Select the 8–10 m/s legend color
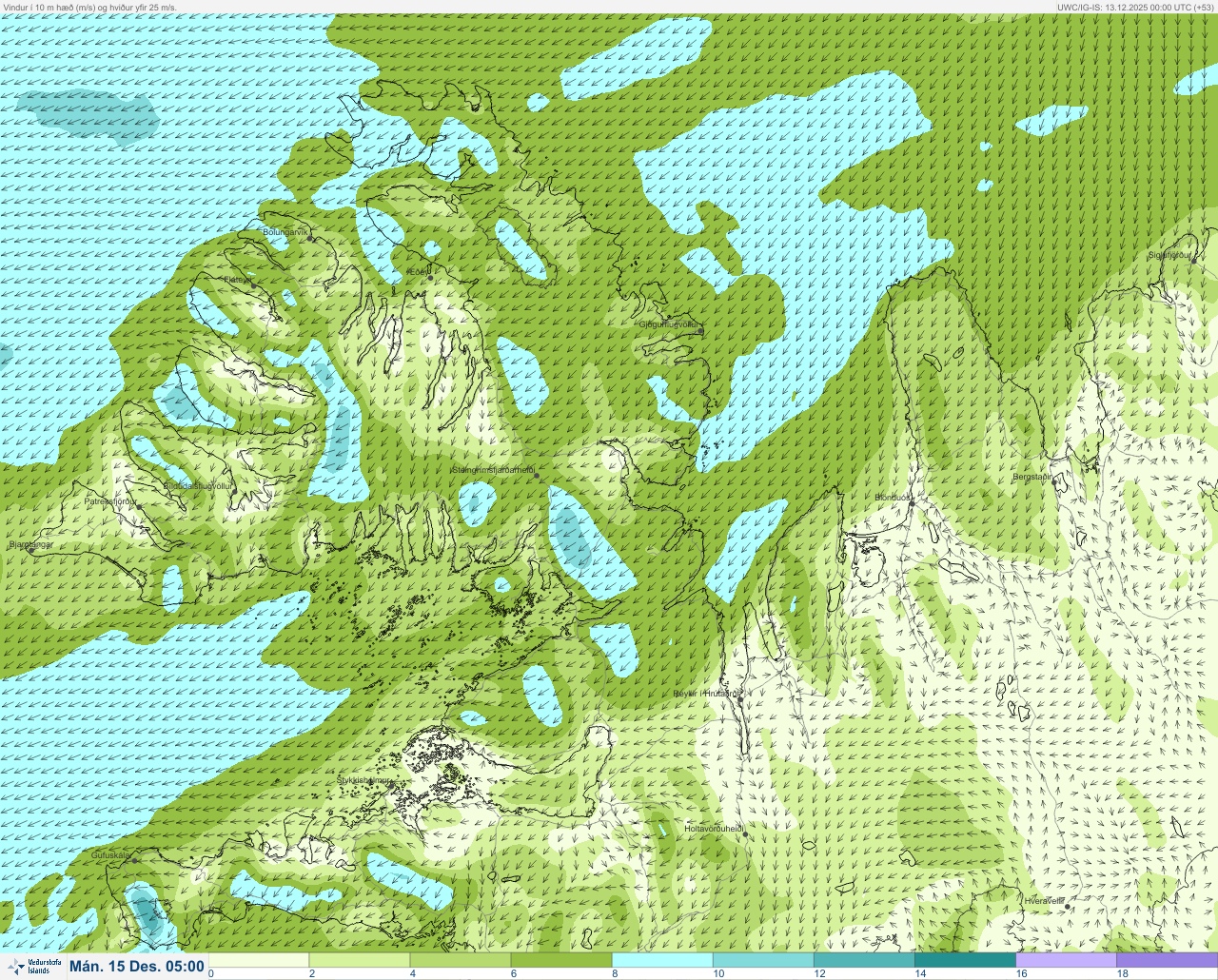The height and width of the screenshot is (980, 1218). pyautogui.click(x=662, y=960)
